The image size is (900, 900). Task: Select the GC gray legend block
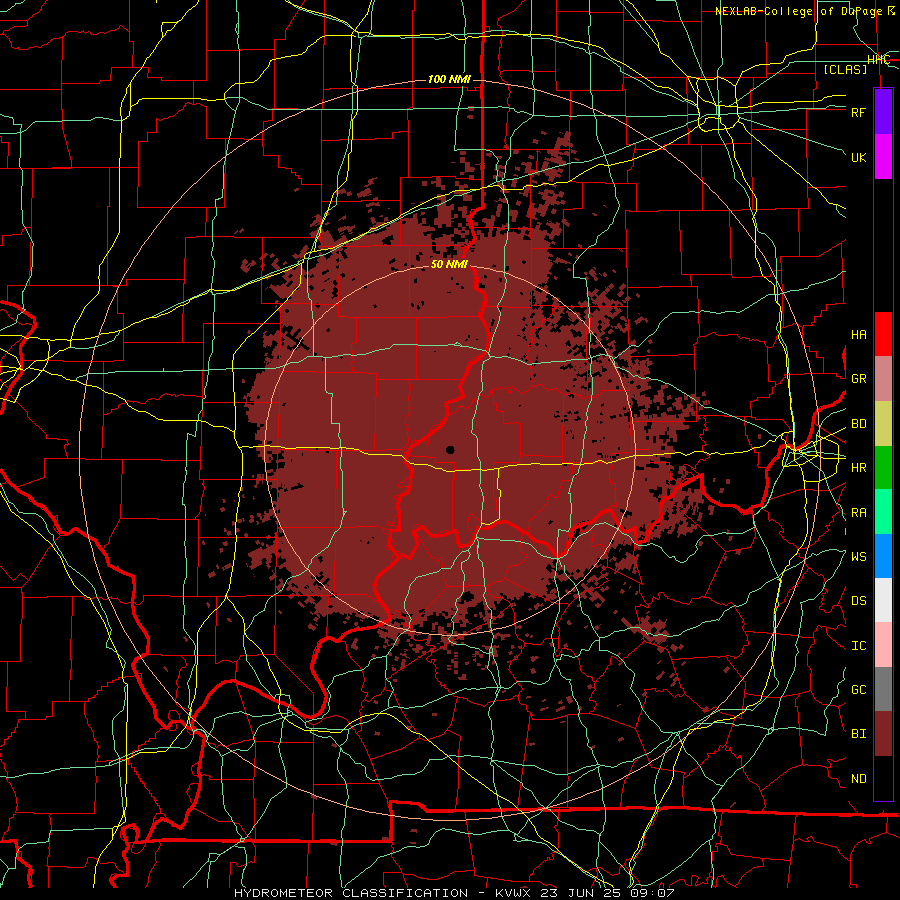point(883,689)
